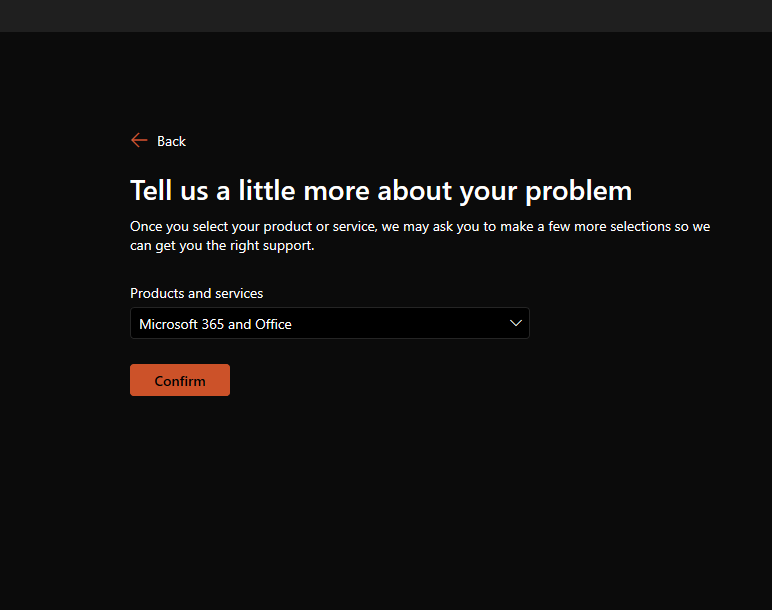The height and width of the screenshot is (610, 772).
Task: Click the dark title bar at top
Action: click(386, 16)
